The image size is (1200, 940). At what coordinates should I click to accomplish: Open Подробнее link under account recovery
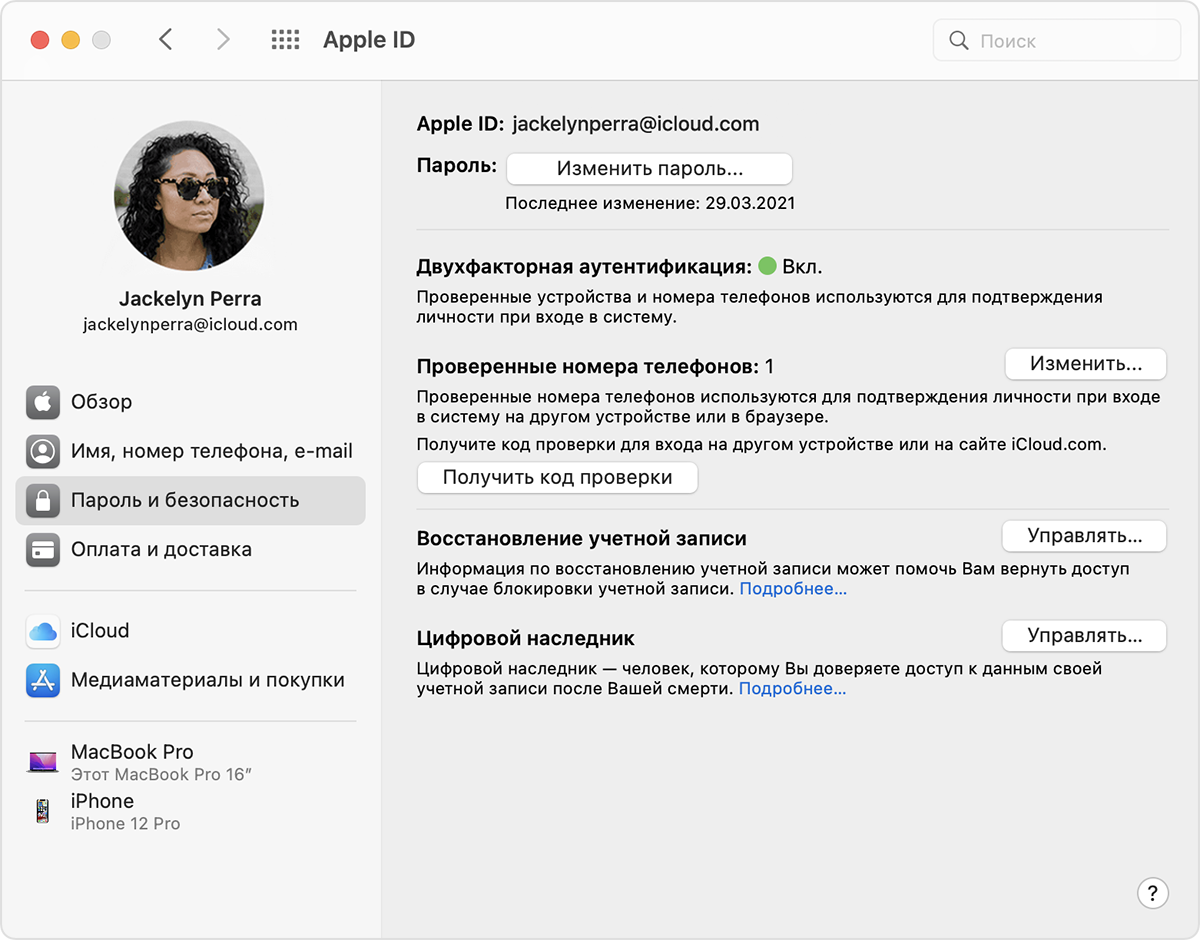793,589
